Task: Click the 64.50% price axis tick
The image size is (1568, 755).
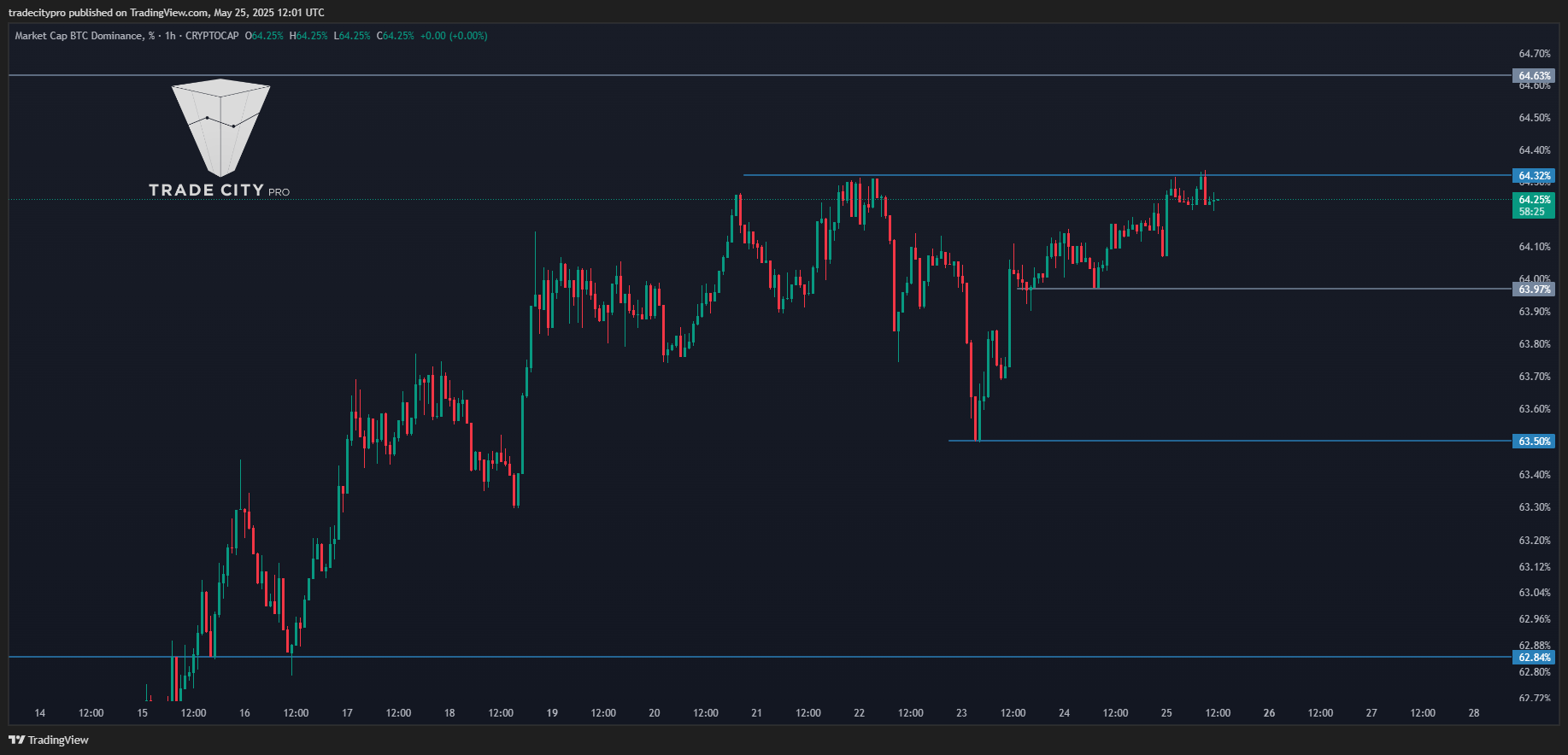Action: 1535,118
